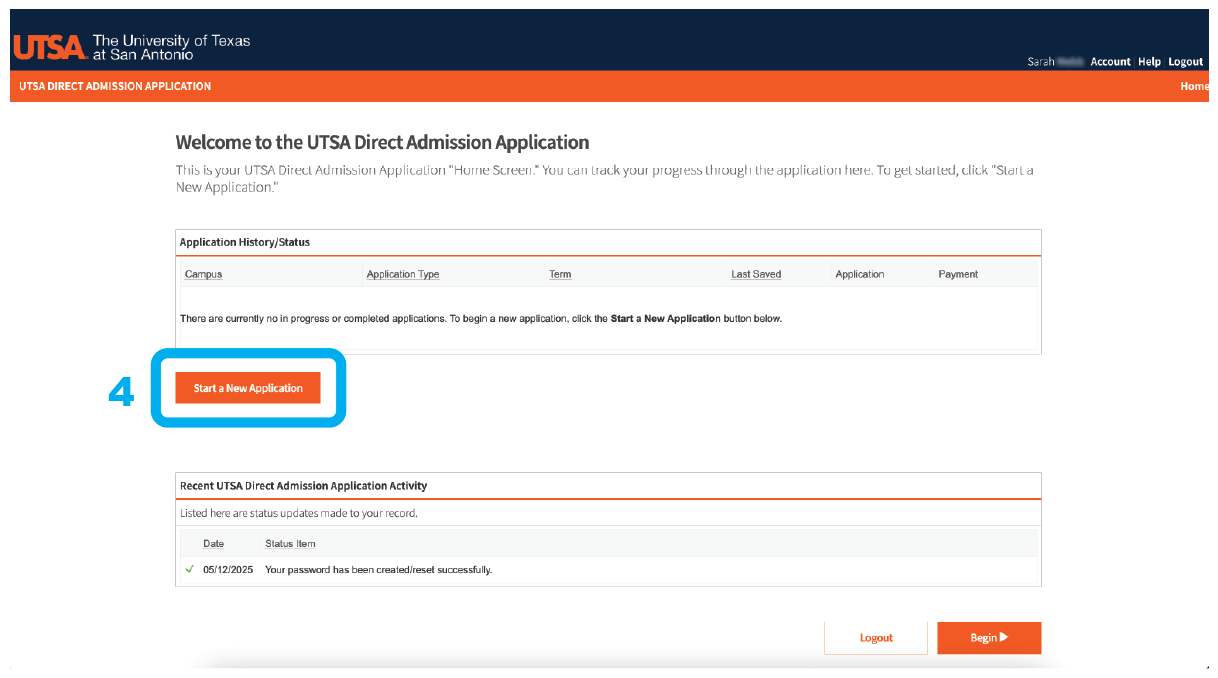Viewport: 1218px width, 678px height.
Task: Click the green checkmark status icon
Action: tap(189, 569)
